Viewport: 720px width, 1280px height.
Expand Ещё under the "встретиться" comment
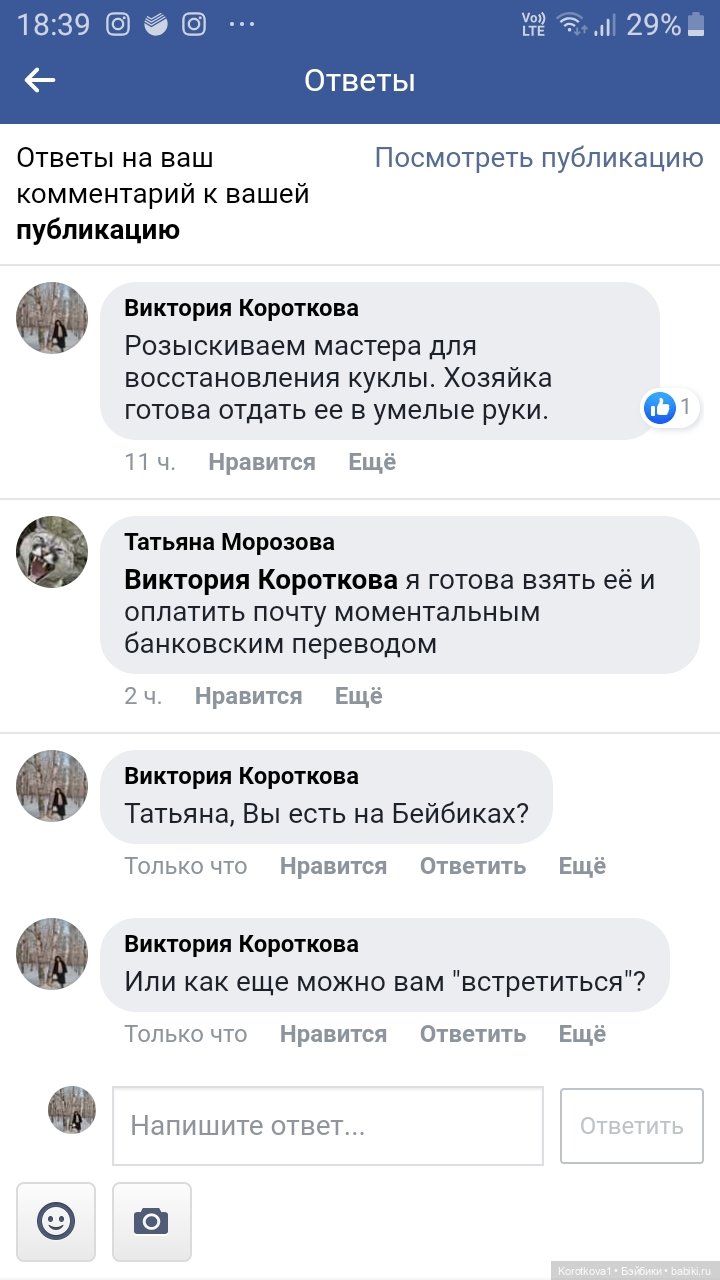[x=582, y=1034]
